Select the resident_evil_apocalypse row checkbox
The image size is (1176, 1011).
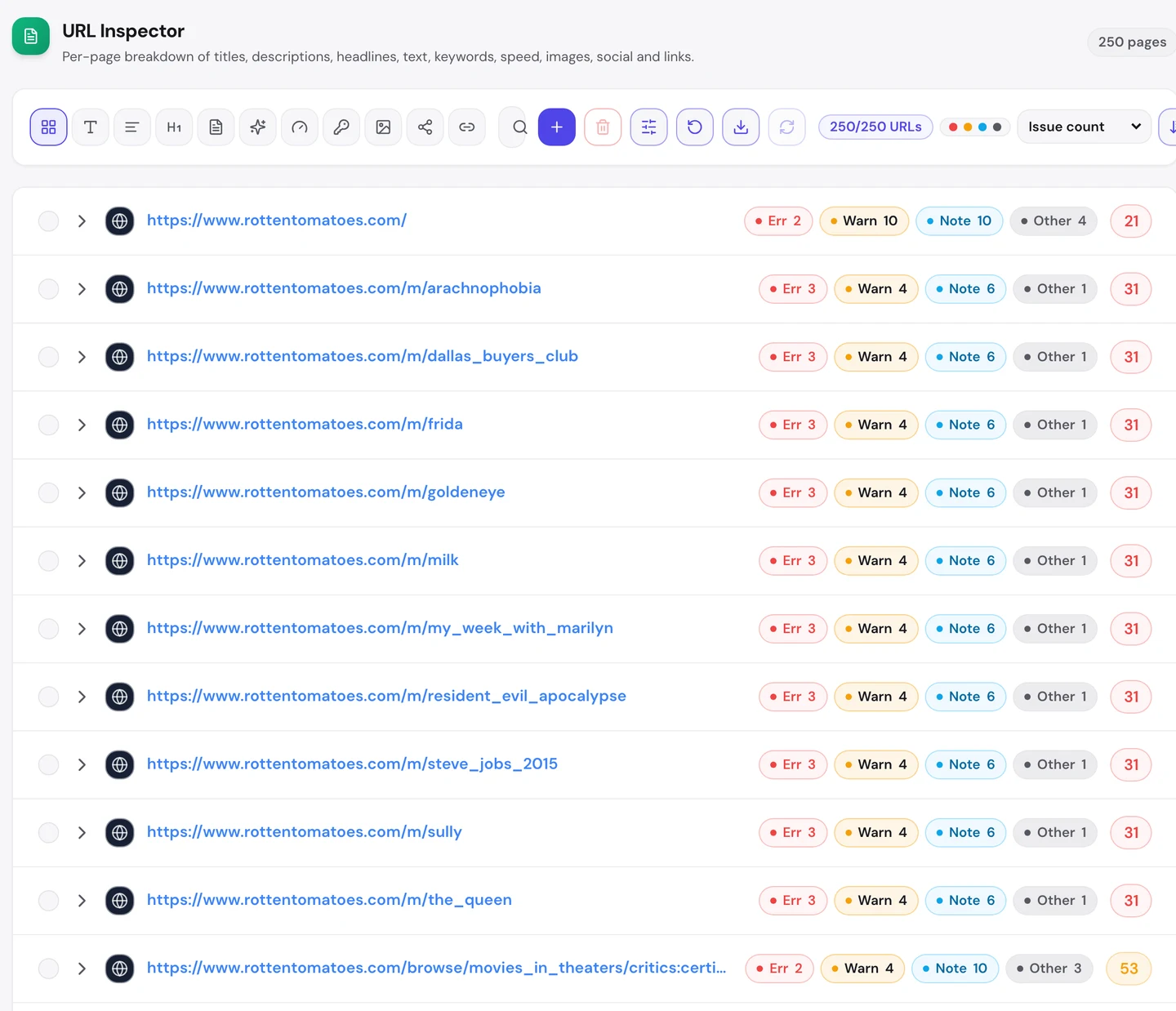point(49,697)
